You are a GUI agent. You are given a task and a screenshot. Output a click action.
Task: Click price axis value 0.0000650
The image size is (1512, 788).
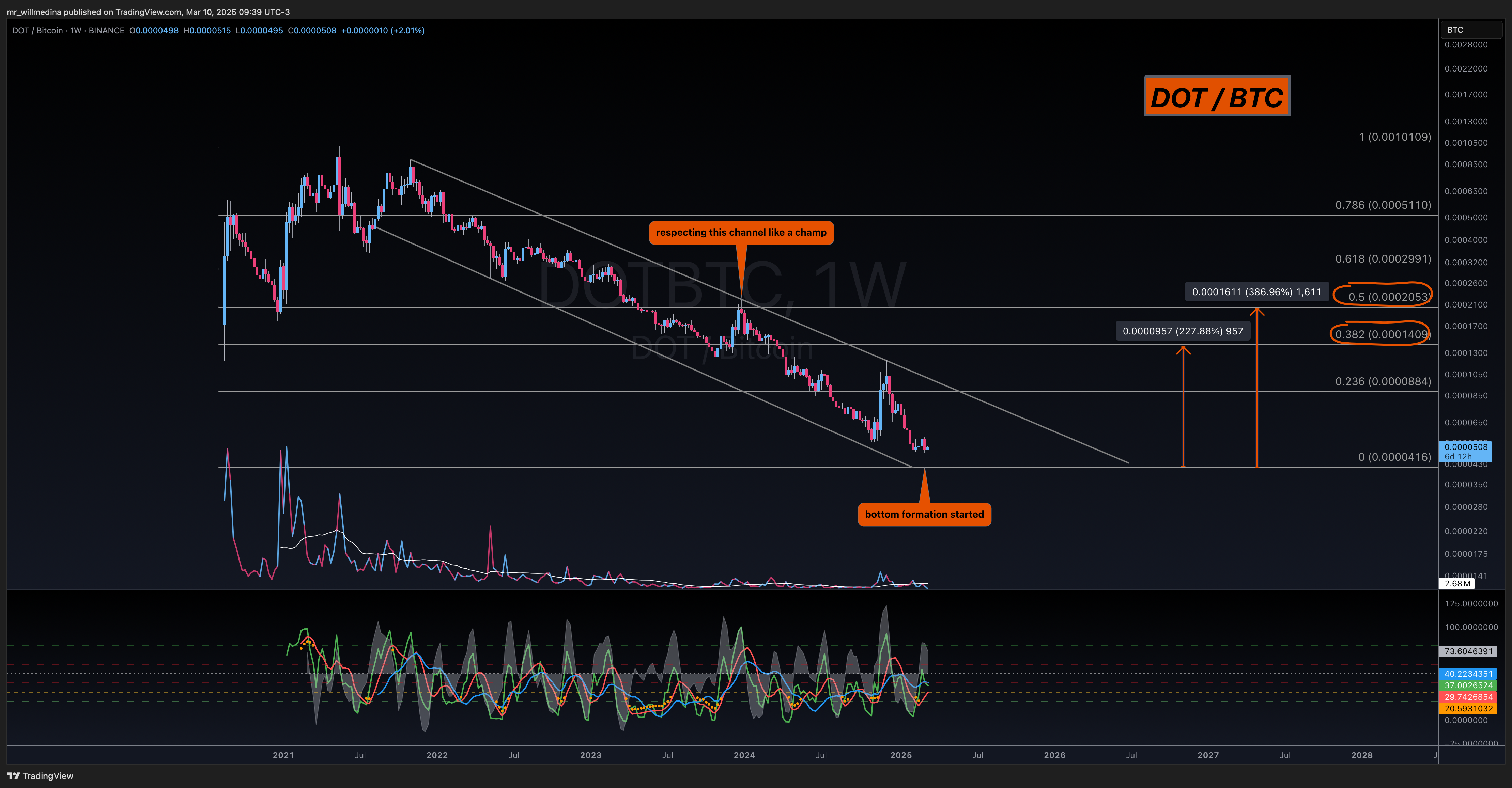coord(1466,423)
